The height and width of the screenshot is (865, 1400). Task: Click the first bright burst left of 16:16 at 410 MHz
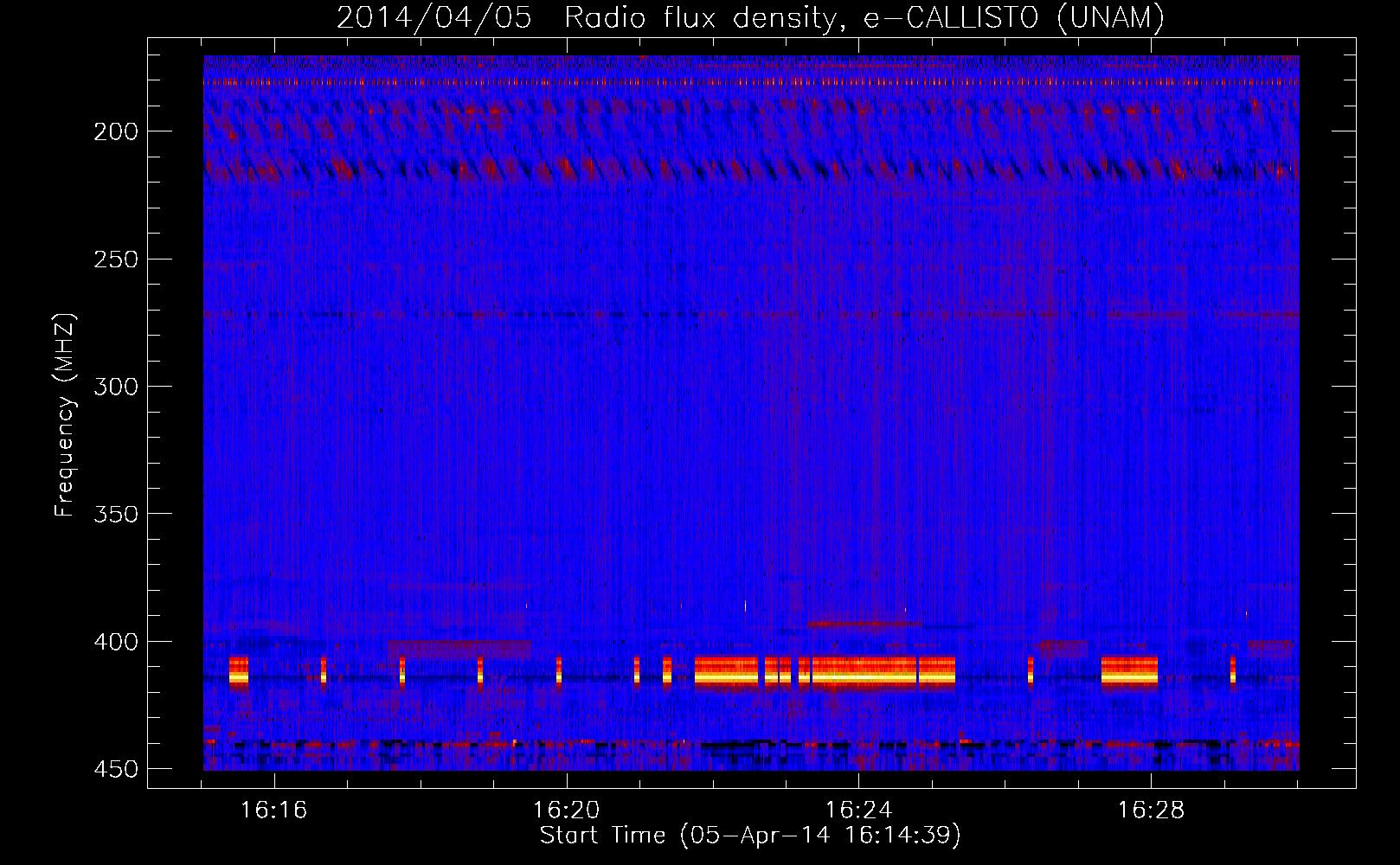pos(239,671)
